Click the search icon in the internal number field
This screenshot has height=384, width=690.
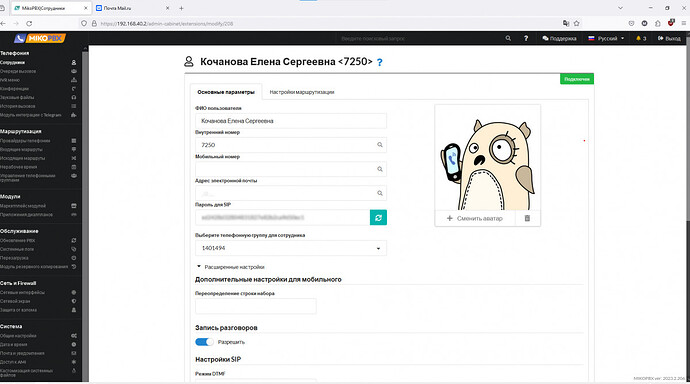click(380, 145)
